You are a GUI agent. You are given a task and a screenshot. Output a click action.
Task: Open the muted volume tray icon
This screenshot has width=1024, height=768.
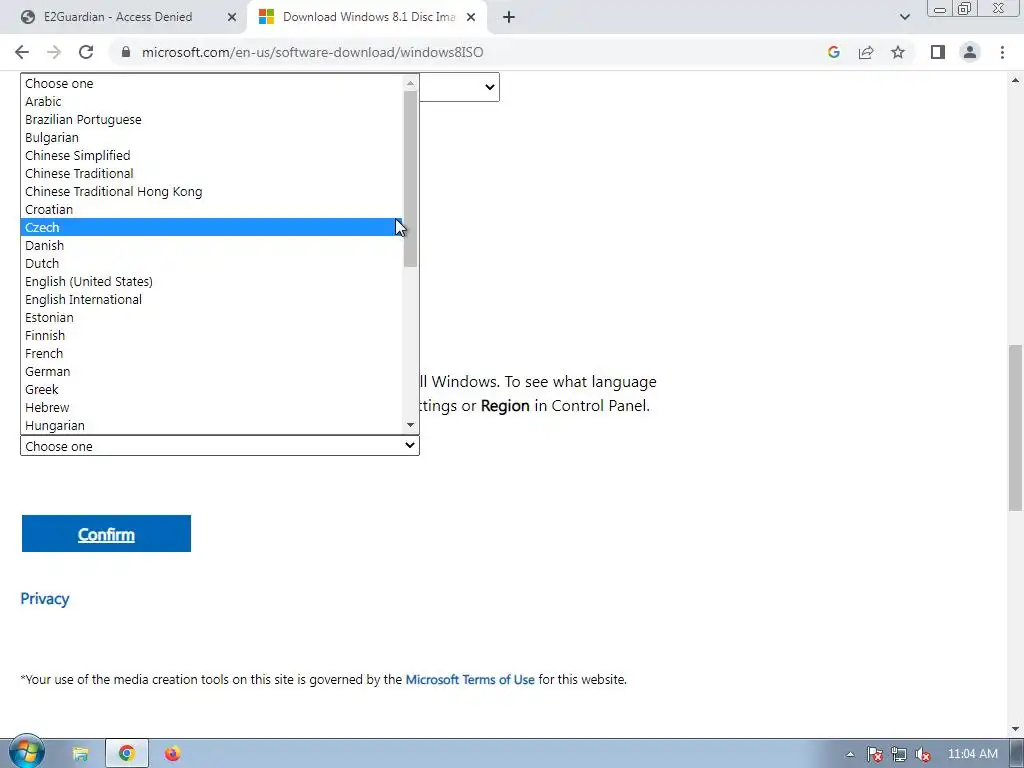click(x=923, y=754)
